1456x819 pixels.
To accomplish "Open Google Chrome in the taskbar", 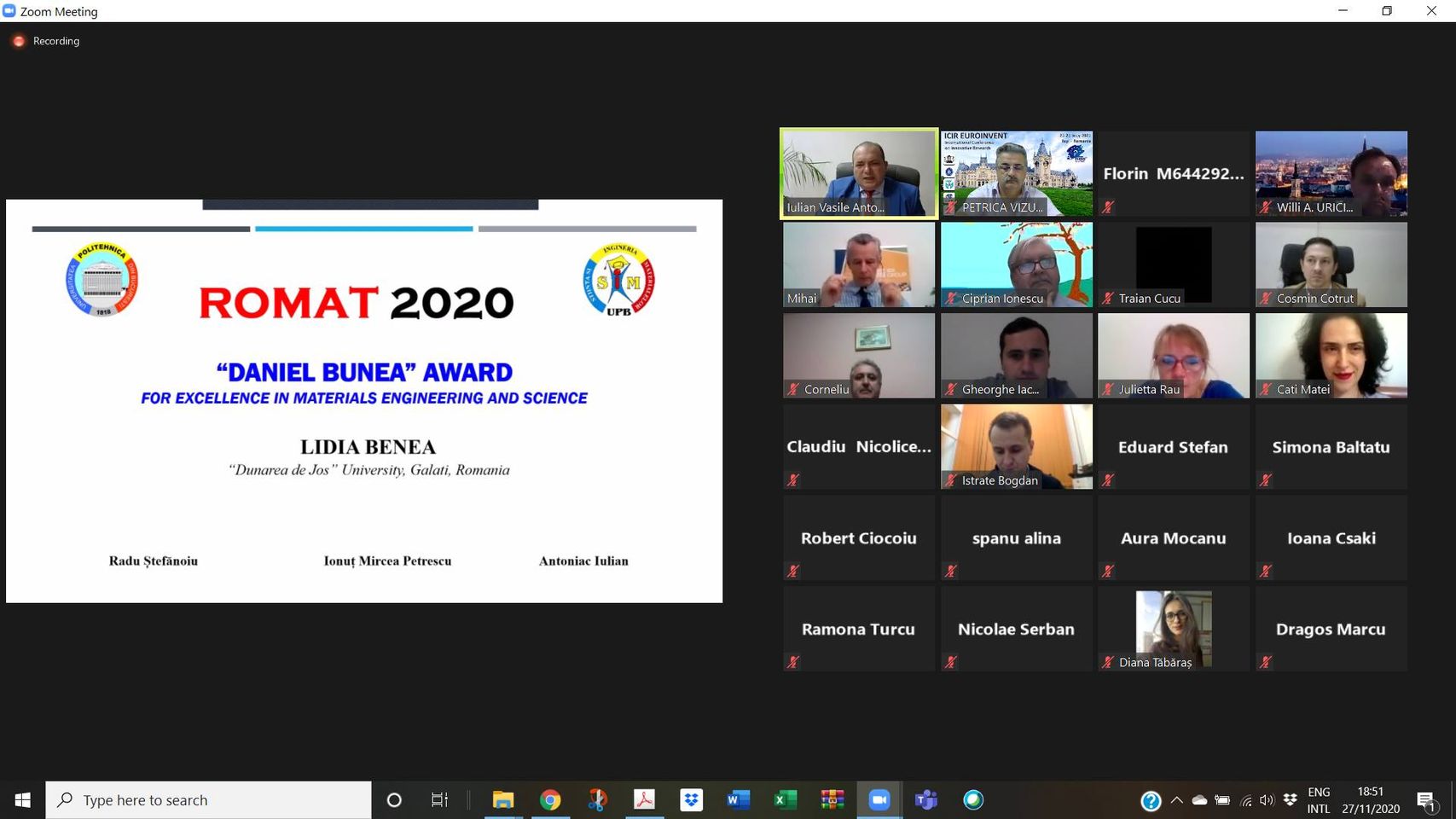I will [550, 800].
